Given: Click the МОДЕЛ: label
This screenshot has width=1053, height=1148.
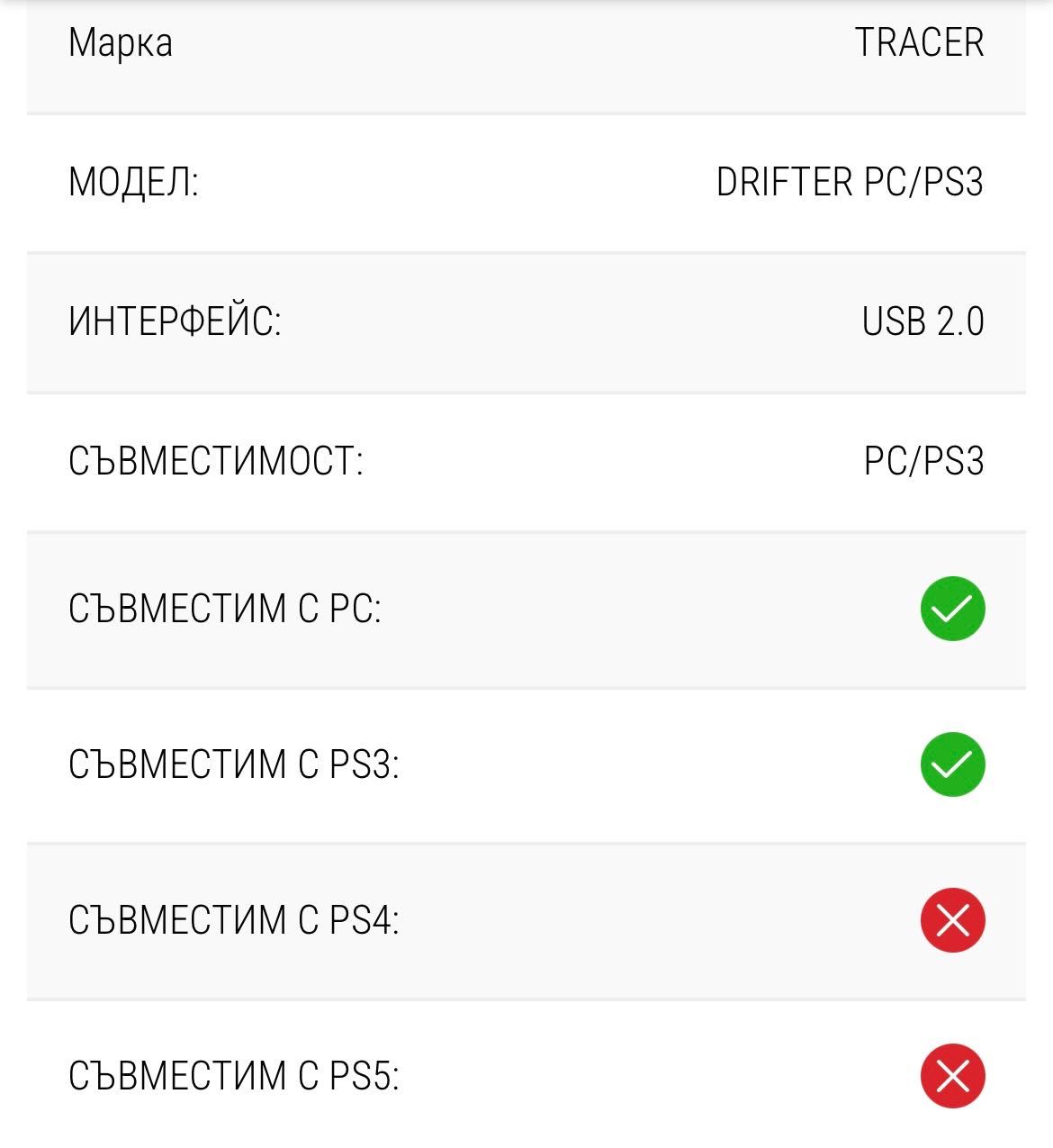Looking at the screenshot, I should tap(133, 182).
